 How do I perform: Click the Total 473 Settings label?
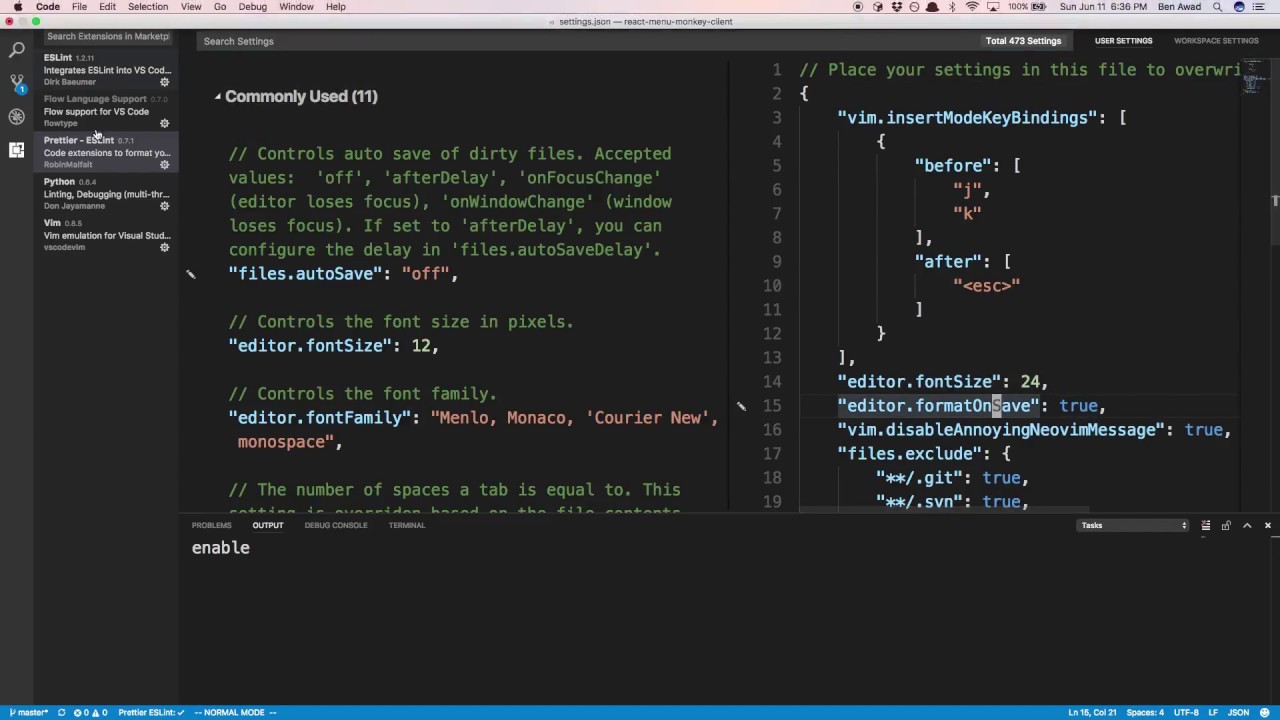pyautogui.click(x=1023, y=41)
